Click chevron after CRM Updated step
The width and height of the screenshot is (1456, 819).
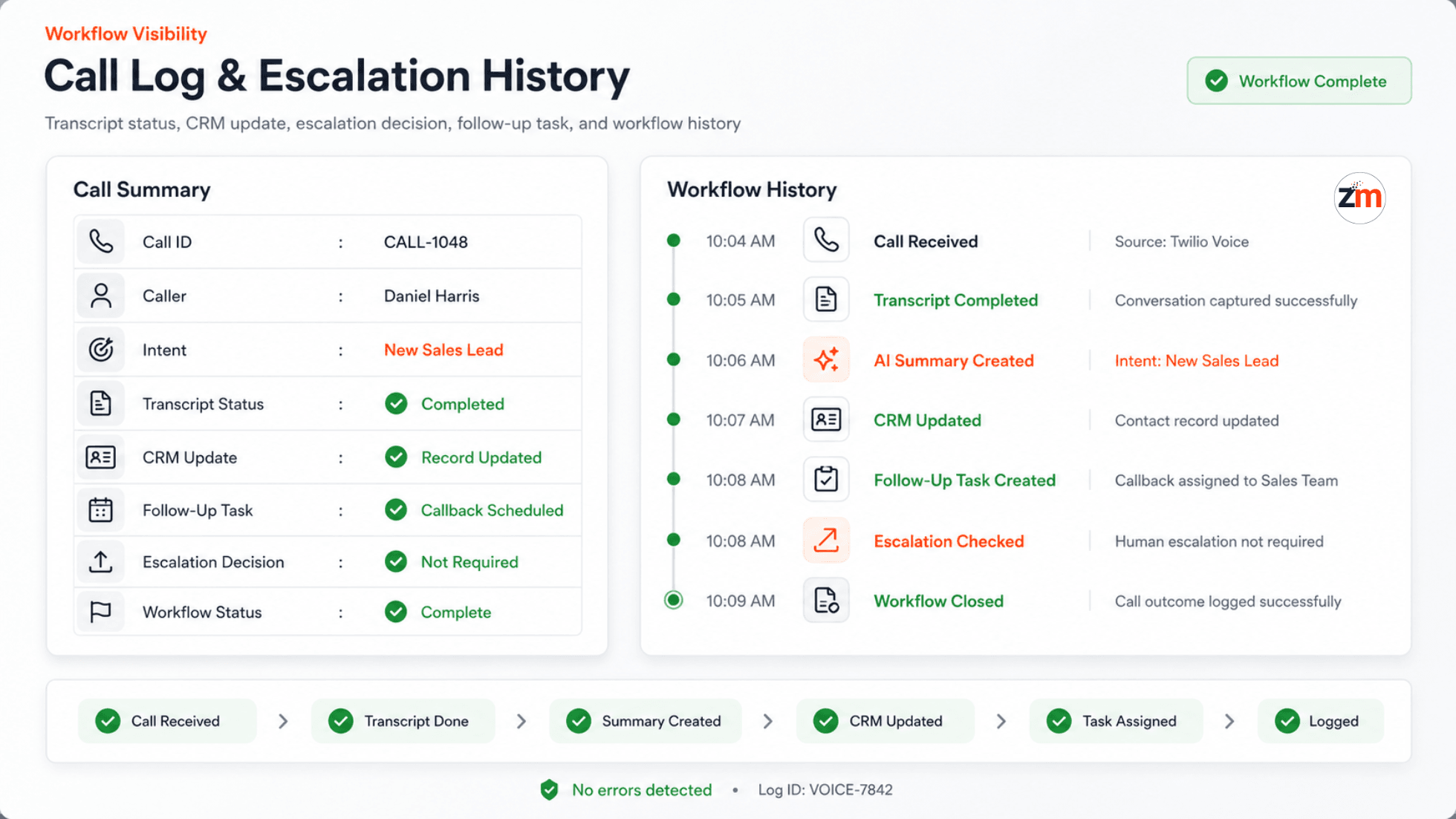coord(1001,721)
